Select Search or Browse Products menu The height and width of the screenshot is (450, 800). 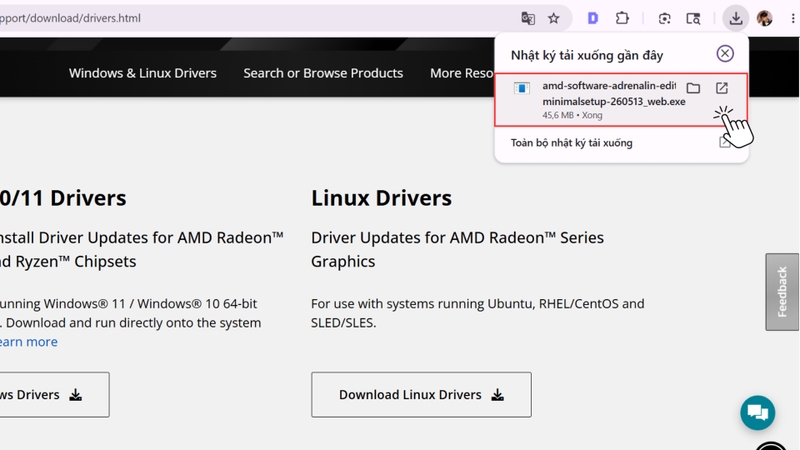click(x=323, y=73)
